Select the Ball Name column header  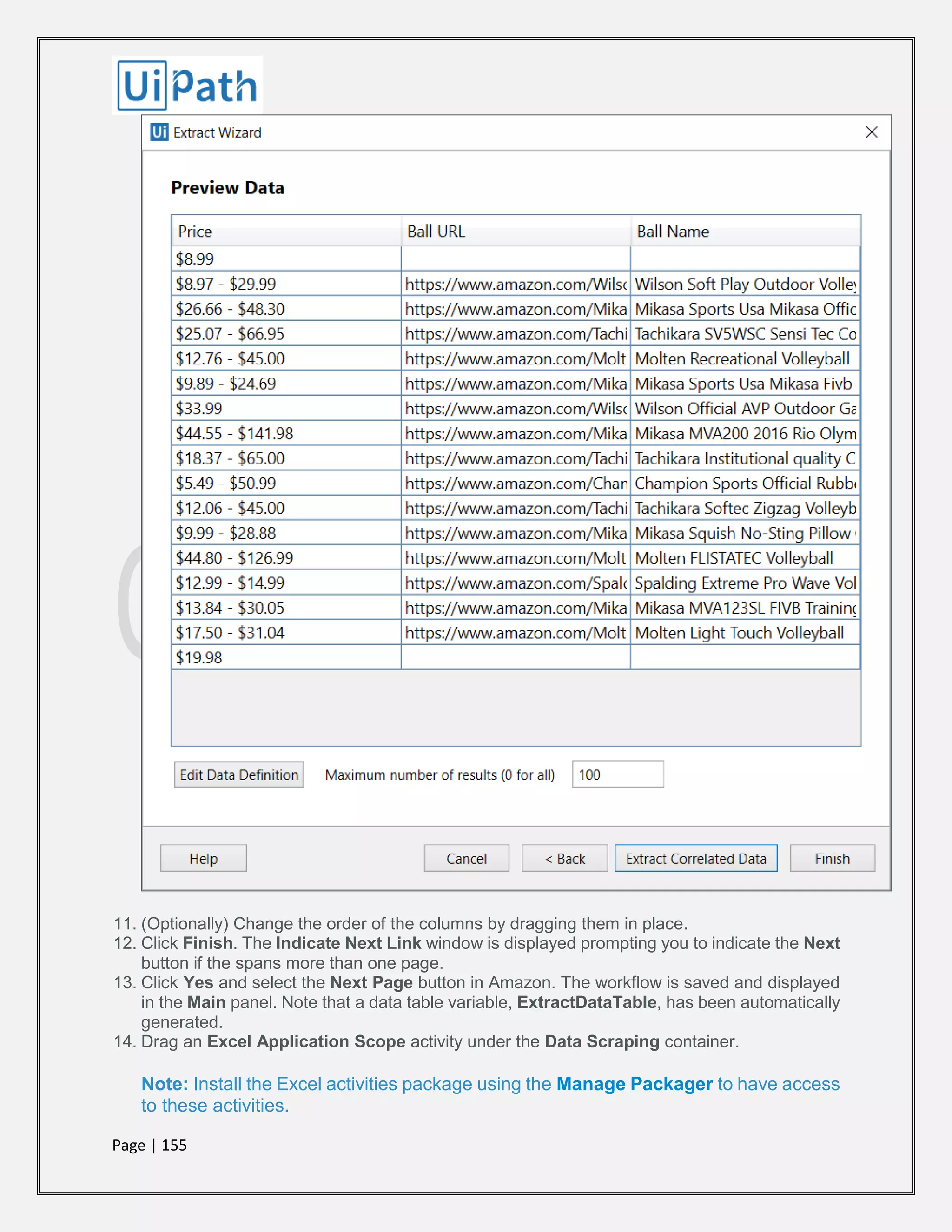click(x=746, y=231)
